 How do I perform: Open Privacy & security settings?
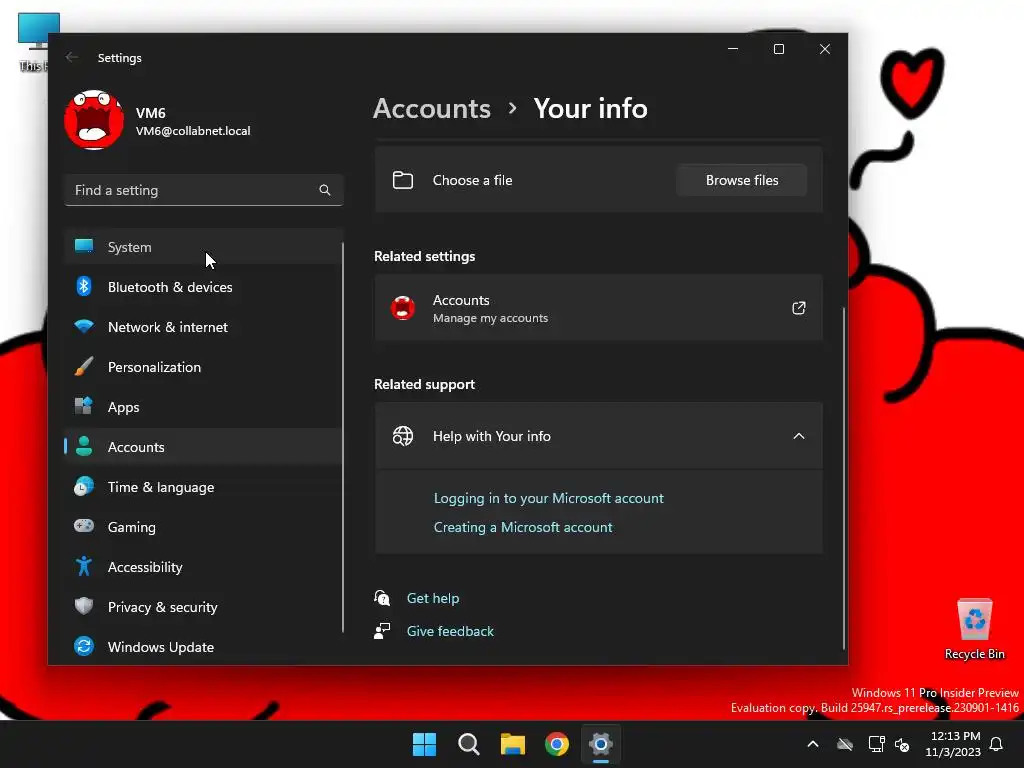pos(203,607)
